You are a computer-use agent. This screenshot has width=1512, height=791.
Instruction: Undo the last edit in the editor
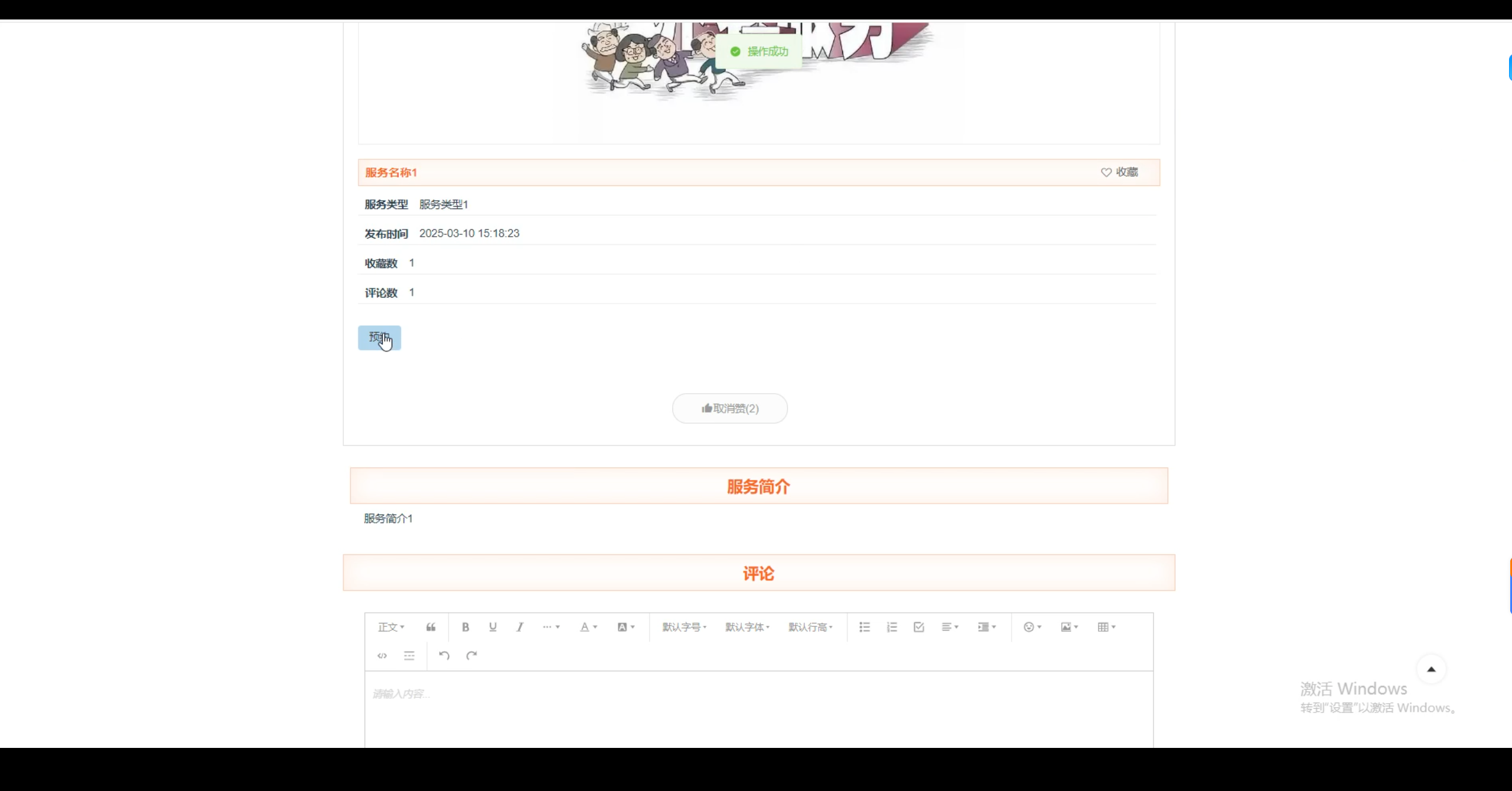(444, 655)
